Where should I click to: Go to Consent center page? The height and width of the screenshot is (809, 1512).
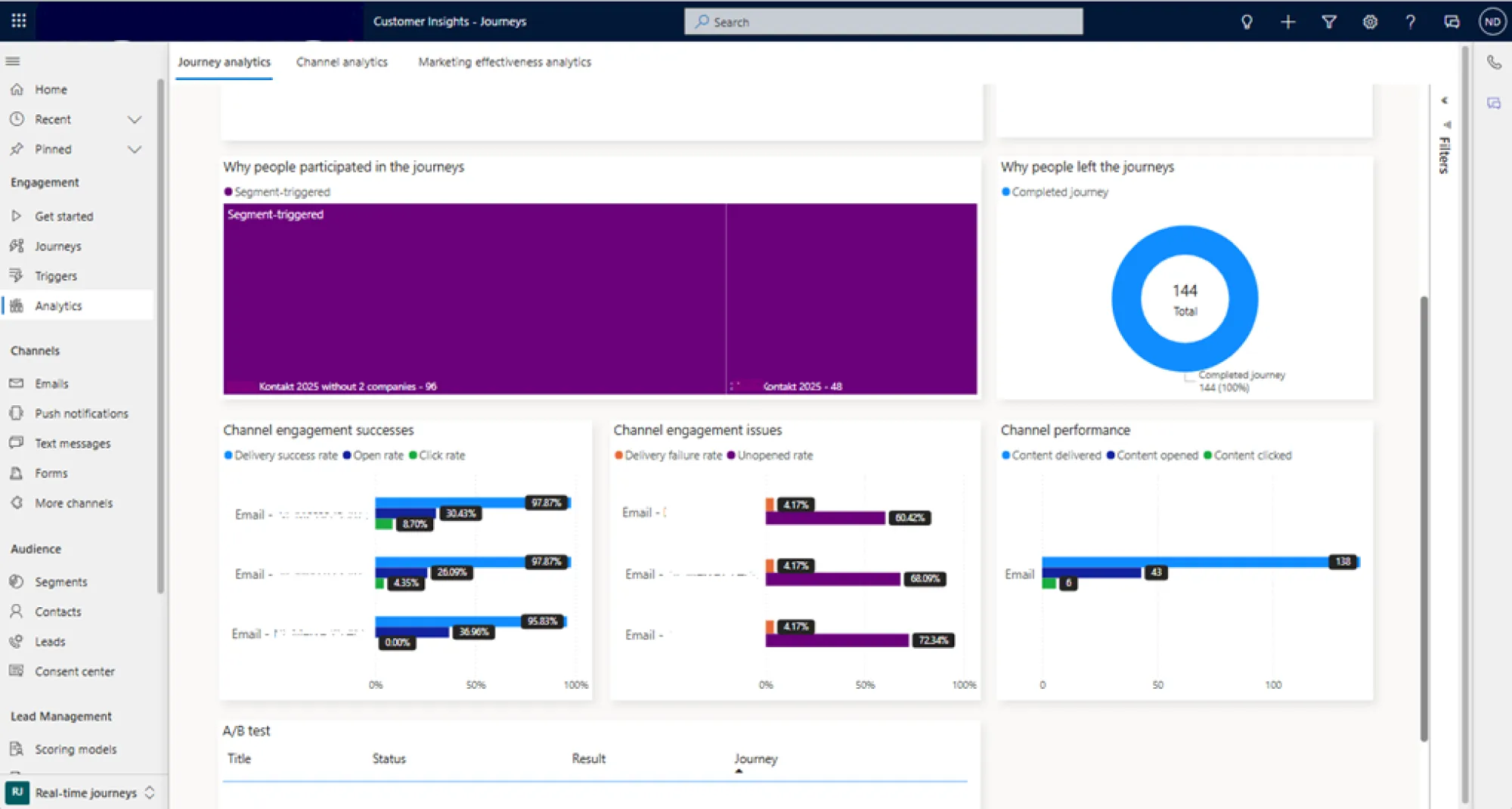coord(74,671)
